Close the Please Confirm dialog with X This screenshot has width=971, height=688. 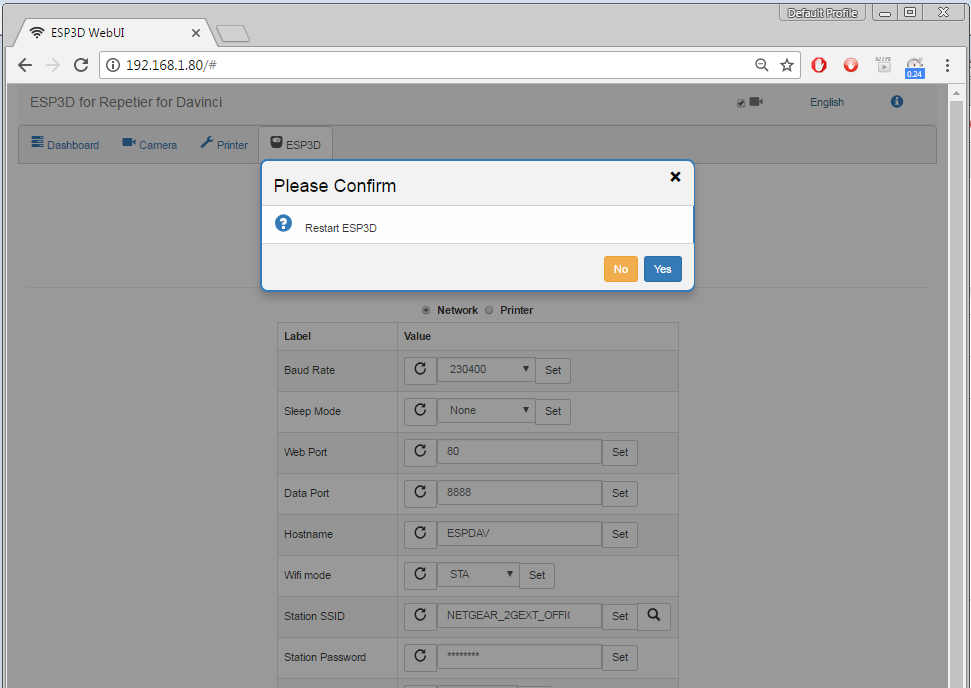676,176
